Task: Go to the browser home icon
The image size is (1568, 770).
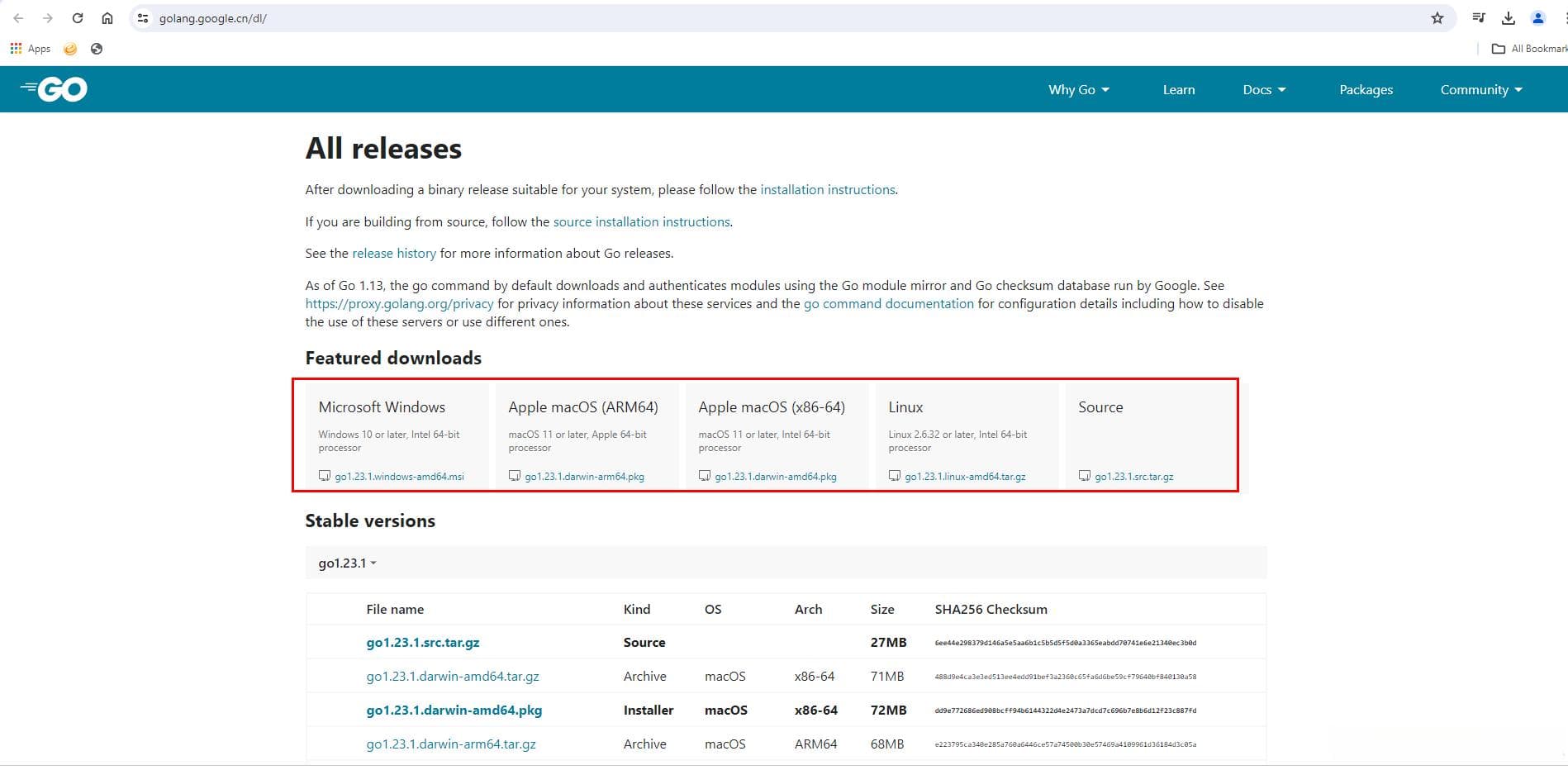Action: point(107,18)
